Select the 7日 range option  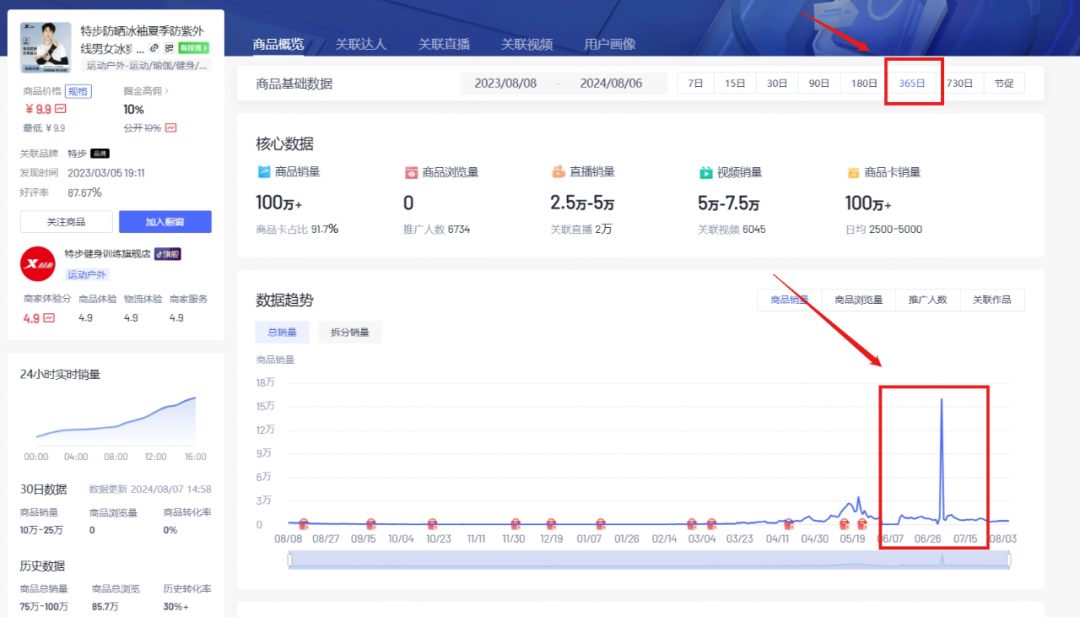coord(696,83)
